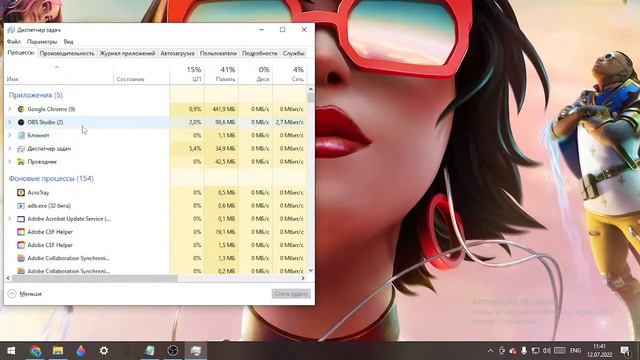Screen dimensions: 640x360
Task: Click the Google Chrome process icon
Action: (x=21, y=109)
